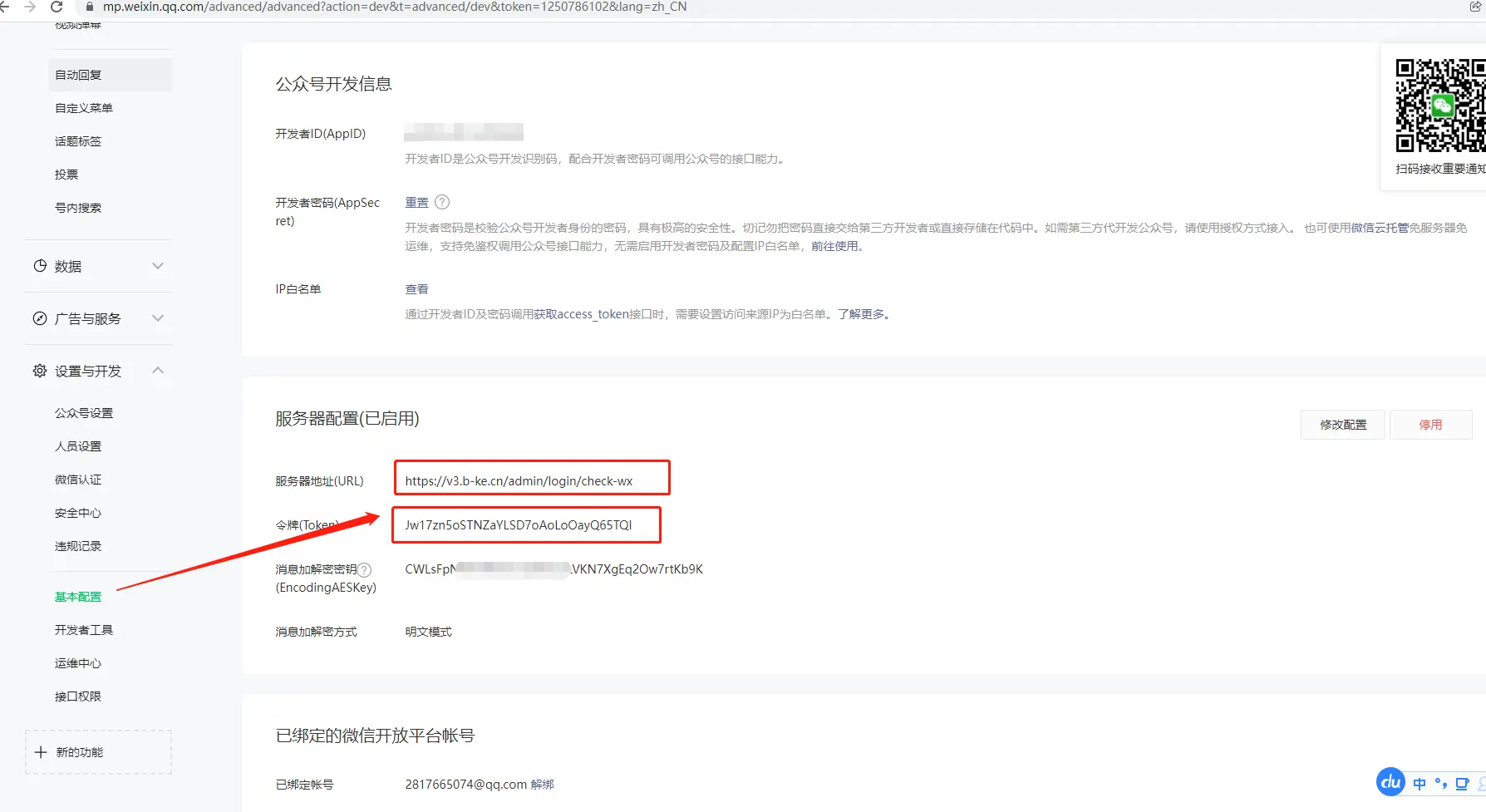Viewport: 1486px width, 812px height.
Task: Collapse the 设置与开发 sidebar section
Action: [158, 371]
